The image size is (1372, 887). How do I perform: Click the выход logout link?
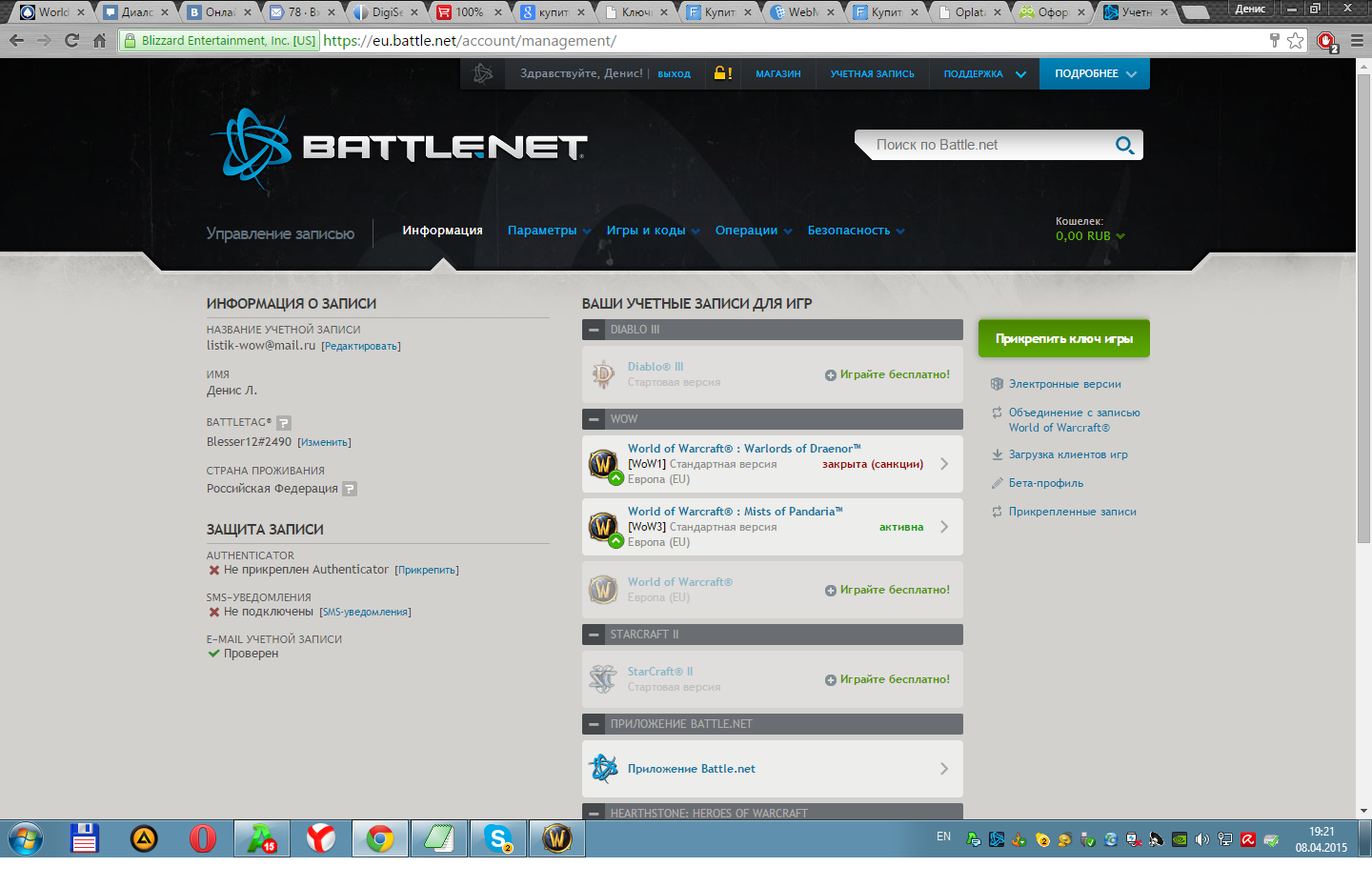tap(674, 73)
